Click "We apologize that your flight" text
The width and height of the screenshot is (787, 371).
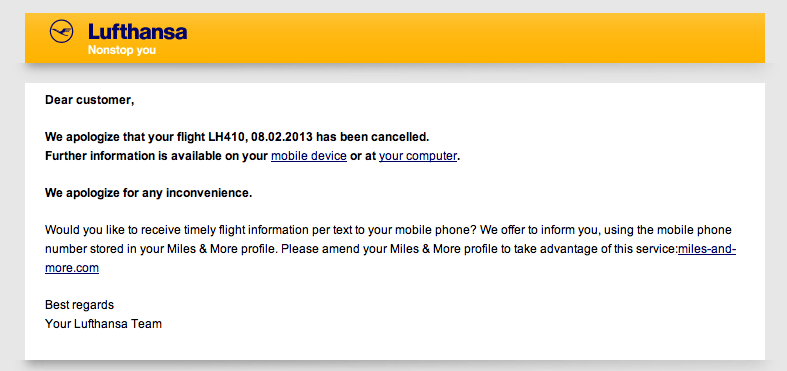tap(124, 137)
